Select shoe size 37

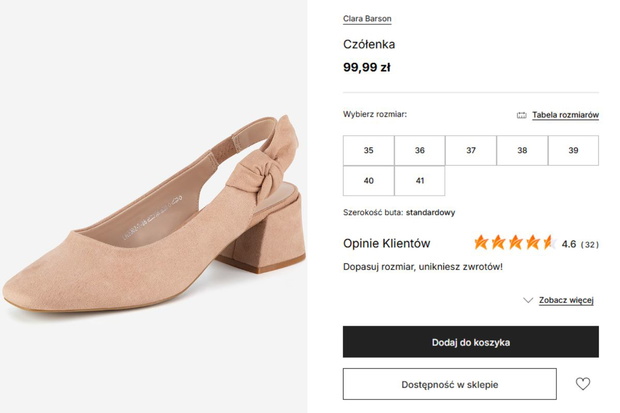click(471, 150)
